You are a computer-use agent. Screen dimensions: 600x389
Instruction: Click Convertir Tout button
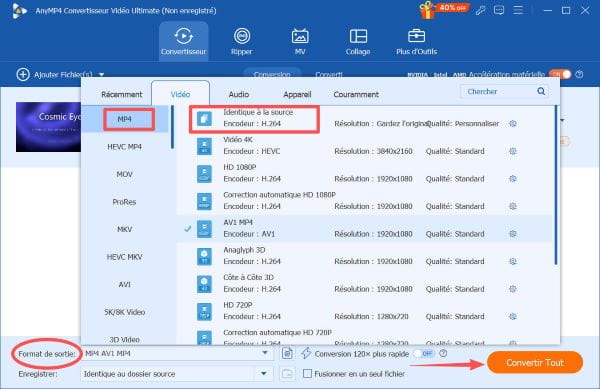click(535, 363)
